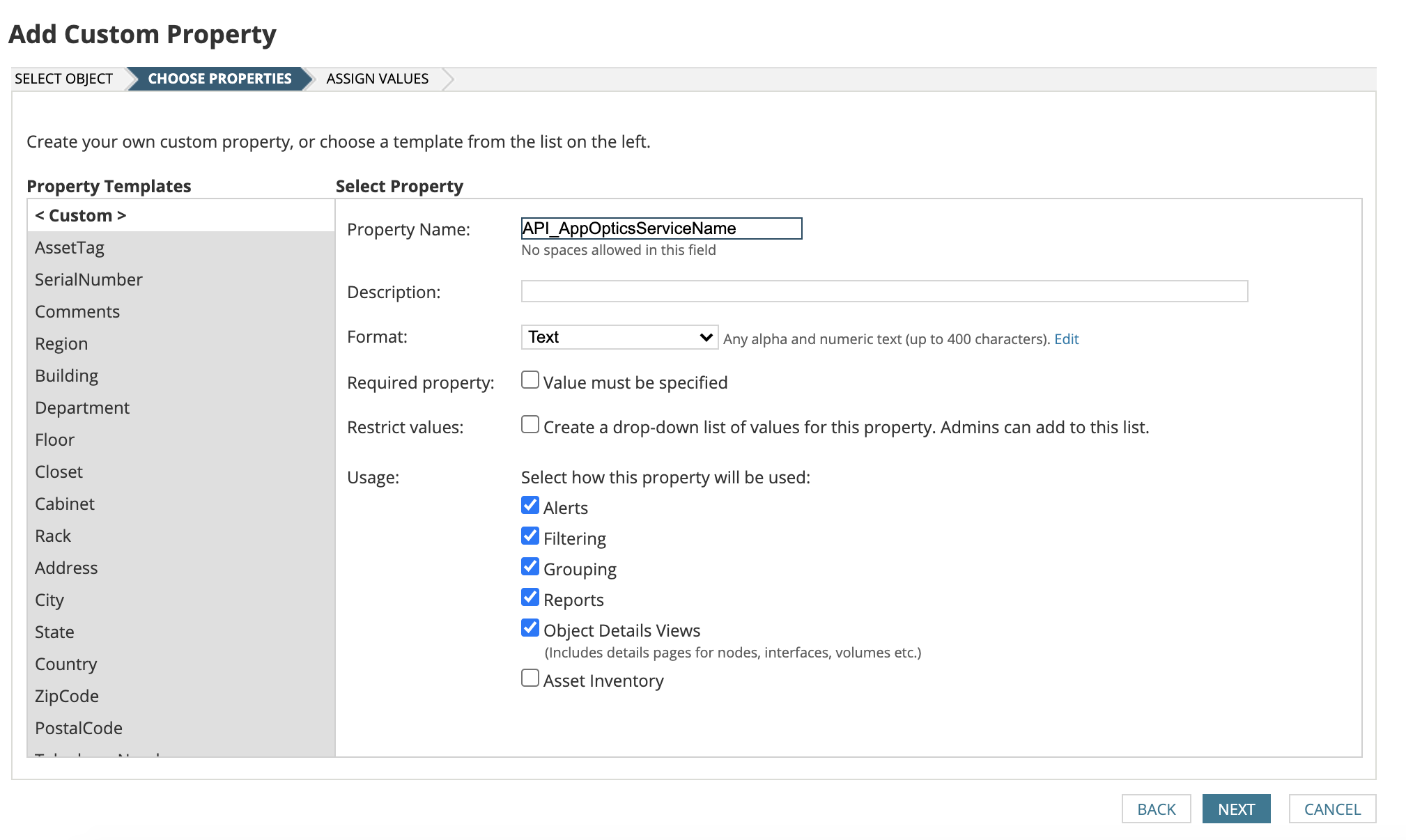
Task: Disable the Grouping usage option
Action: coord(530,567)
